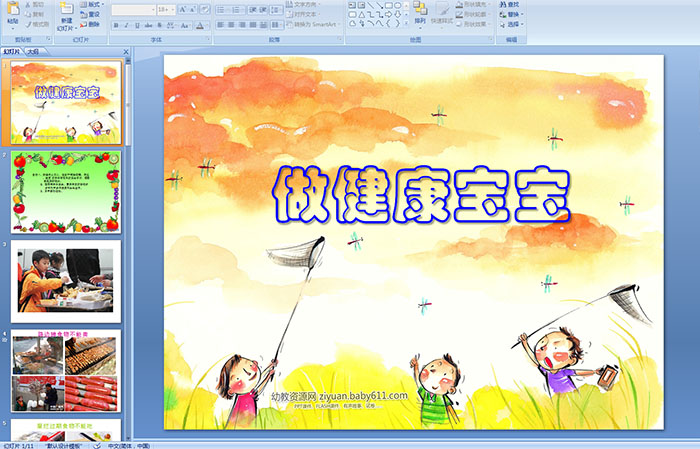
Task: Select the Triangle shape
Action: tap(362, 15)
